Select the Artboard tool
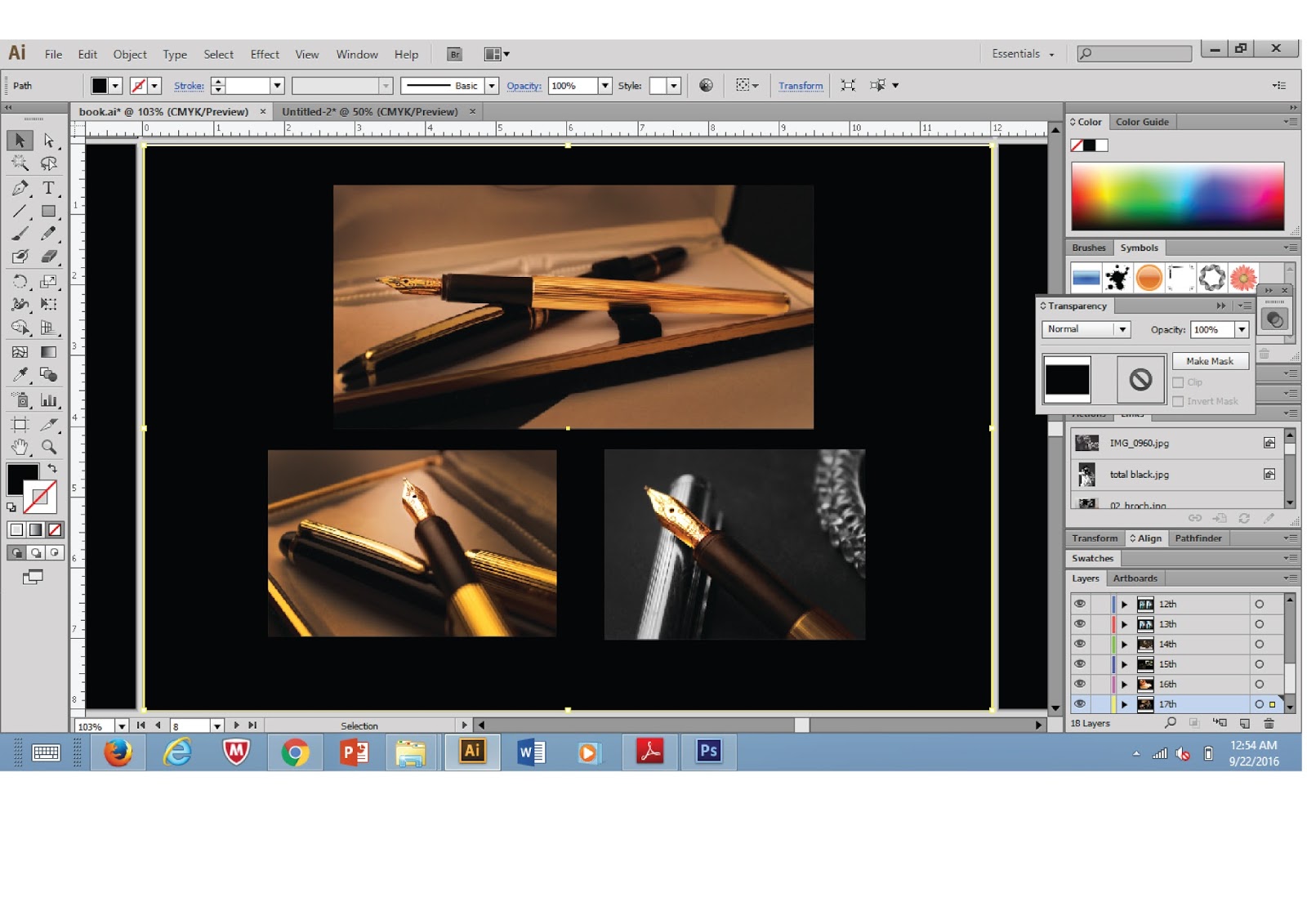Viewport: 1307px width, 924px height. click(x=20, y=424)
